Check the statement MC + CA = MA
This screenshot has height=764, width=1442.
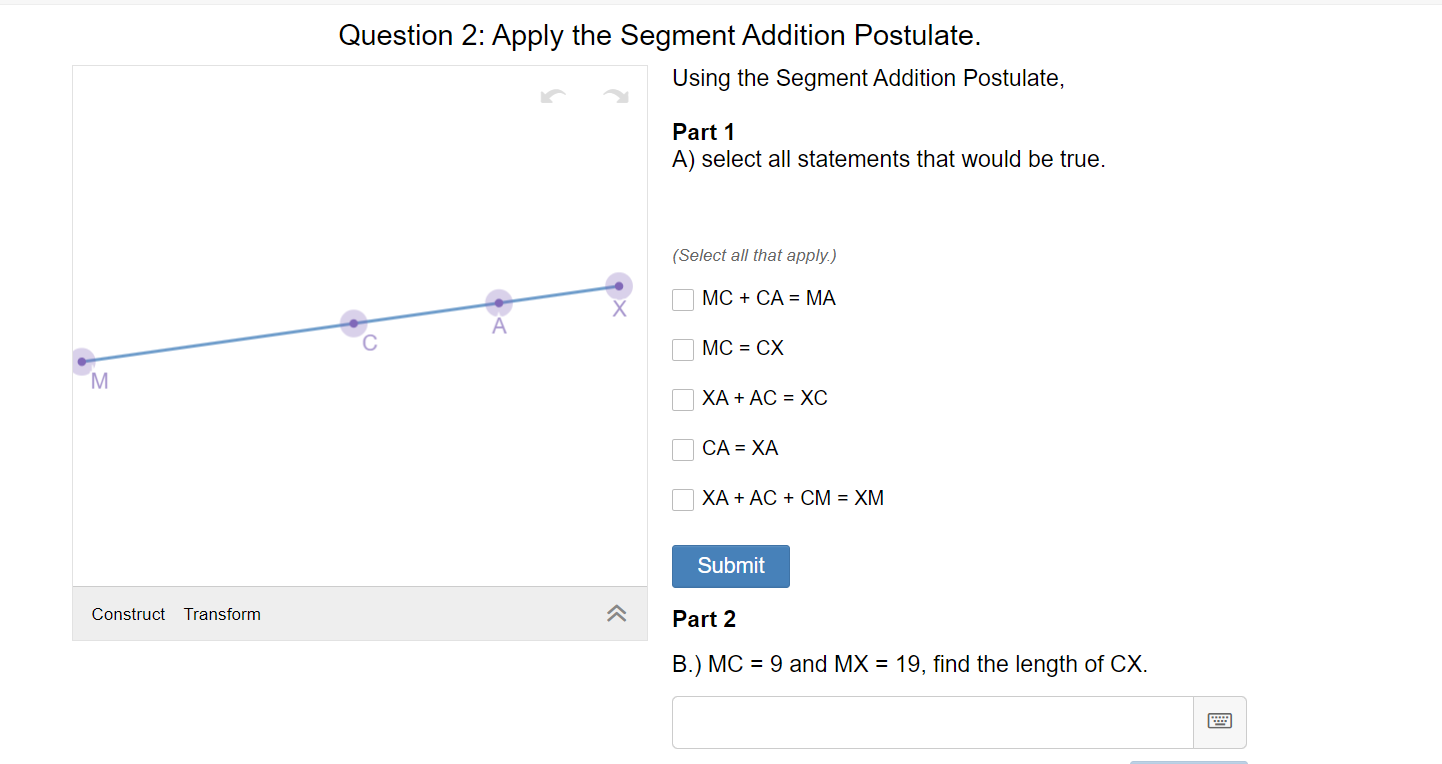683,299
